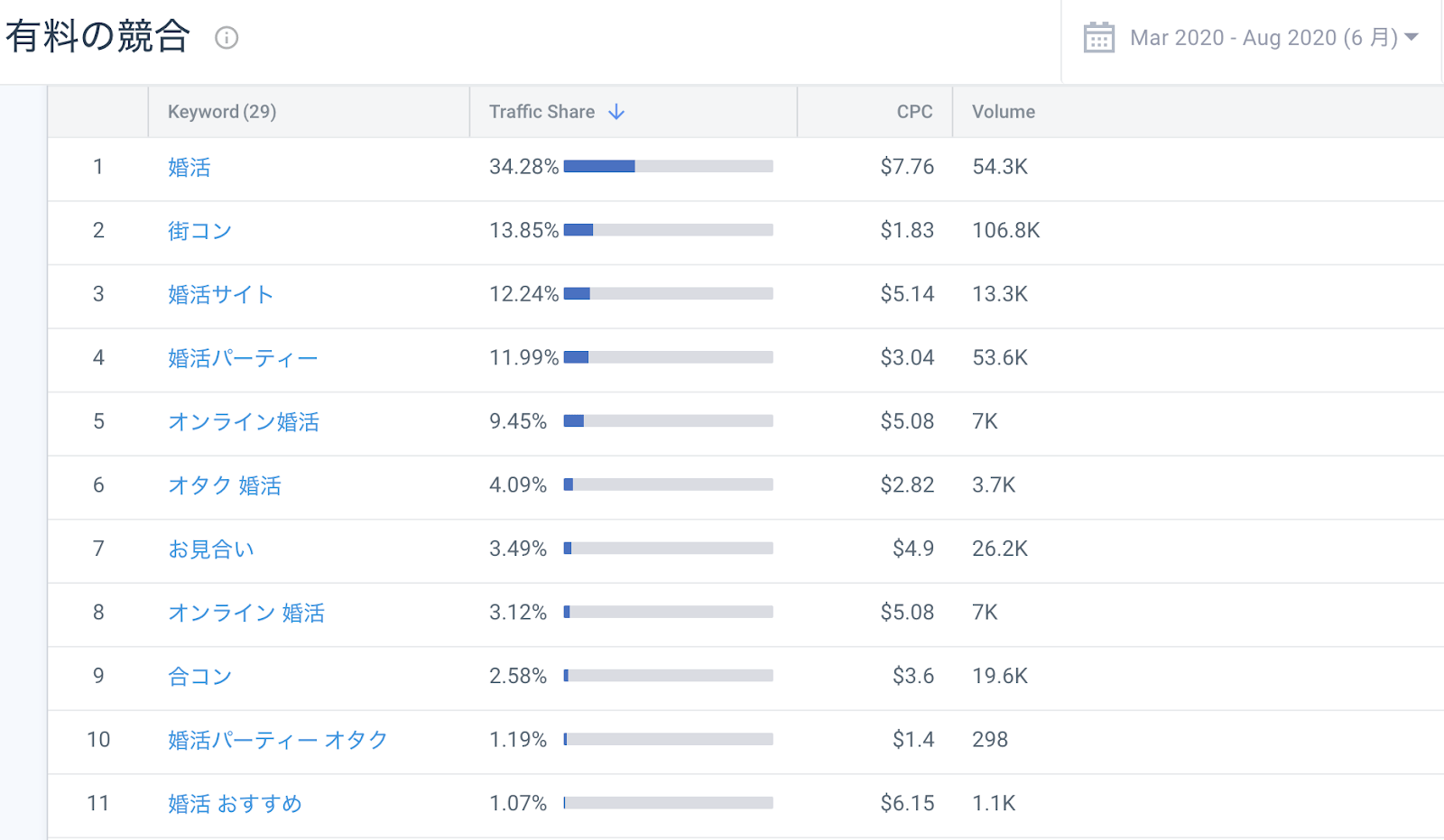This screenshot has width=1444, height=840.
Task: Open the お見合い keyword link
Action: pyautogui.click(x=211, y=549)
